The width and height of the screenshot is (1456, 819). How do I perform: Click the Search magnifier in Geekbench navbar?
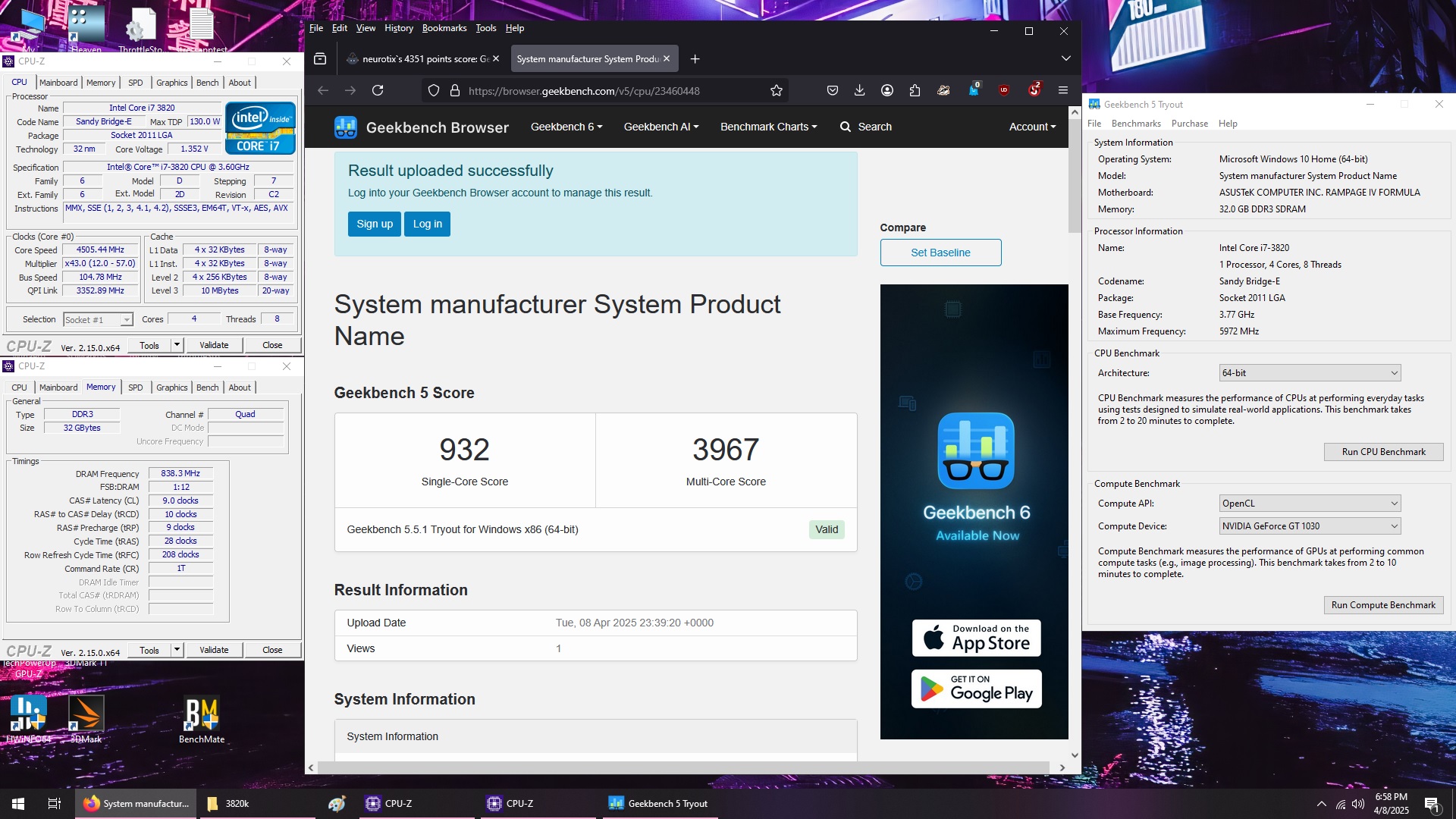pos(846,127)
